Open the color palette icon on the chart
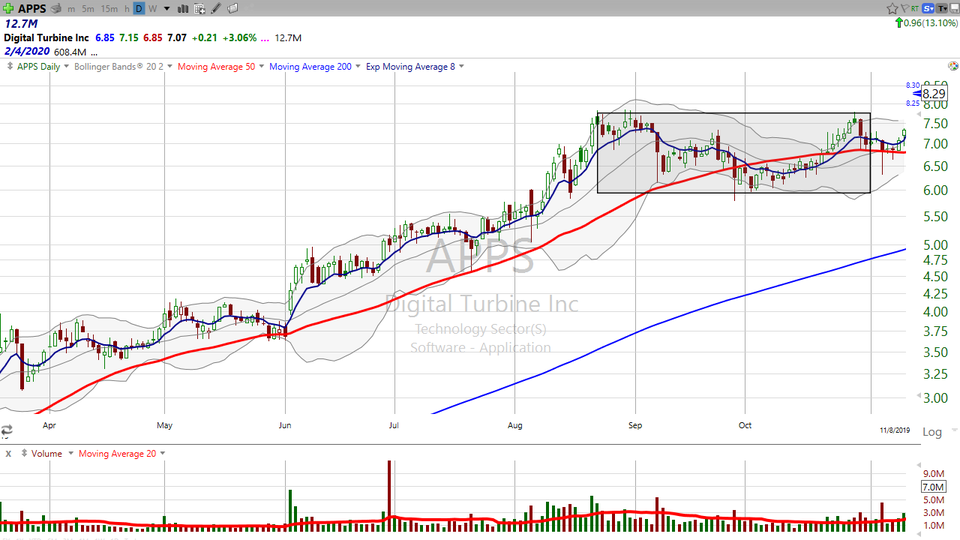This screenshot has width=960, height=540. click(953, 66)
